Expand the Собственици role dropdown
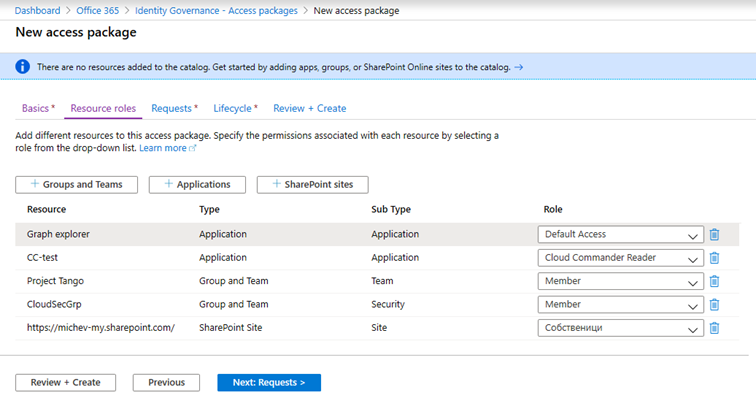This screenshot has width=756, height=398. click(x=621, y=328)
